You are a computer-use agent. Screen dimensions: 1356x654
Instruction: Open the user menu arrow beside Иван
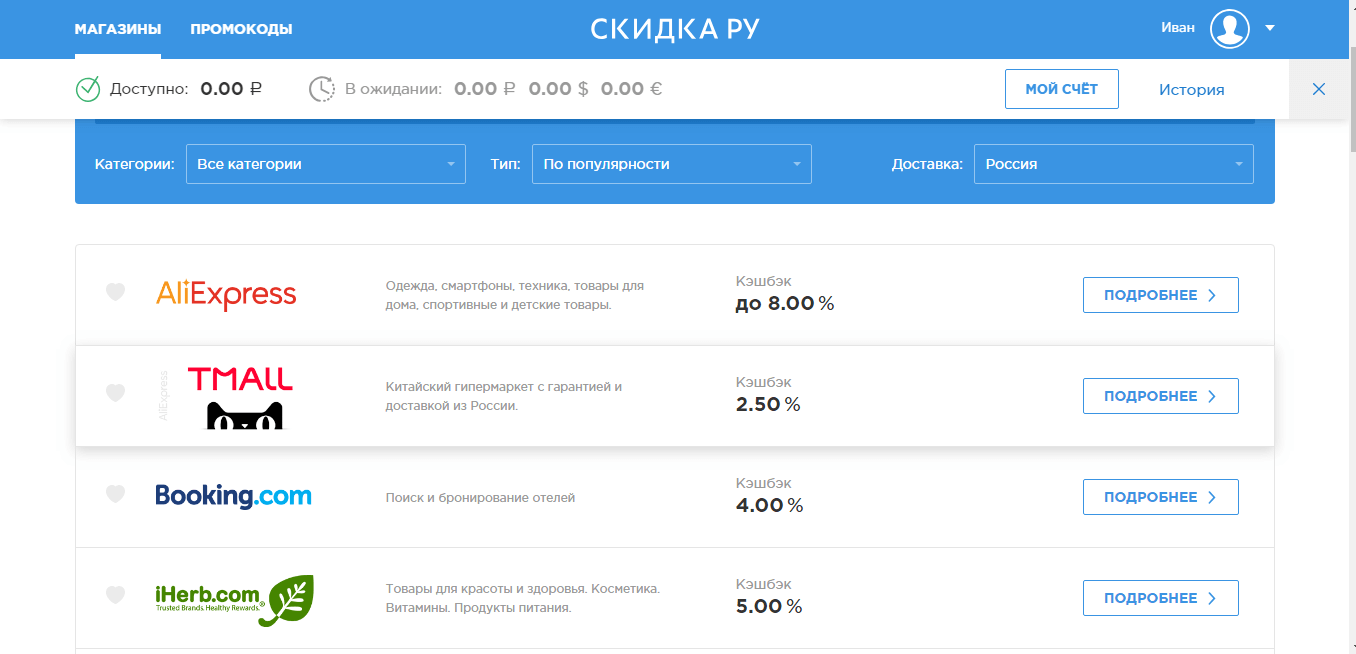point(1270,28)
